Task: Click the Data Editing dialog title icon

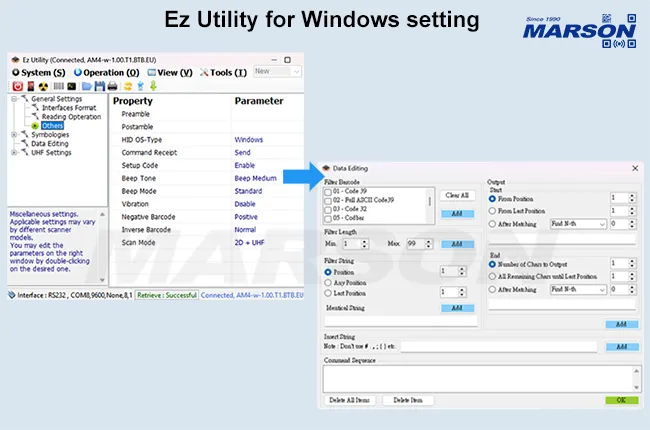Action: point(326,168)
